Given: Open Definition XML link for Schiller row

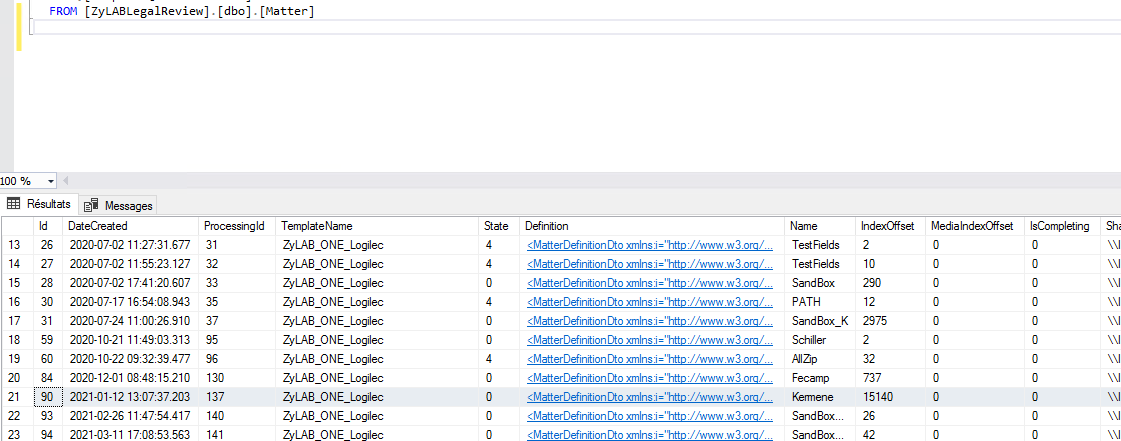Looking at the screenshot, I should point(650,340).
